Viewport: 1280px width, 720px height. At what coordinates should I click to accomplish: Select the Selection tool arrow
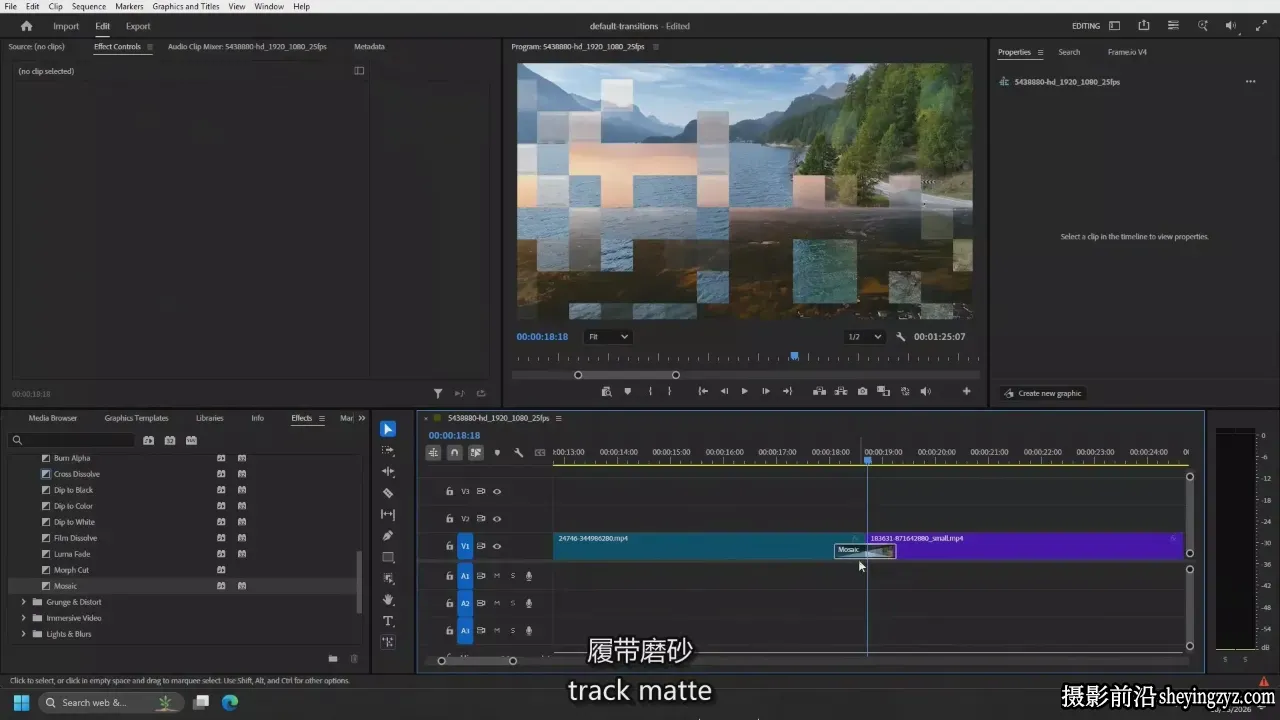point(388,429)
